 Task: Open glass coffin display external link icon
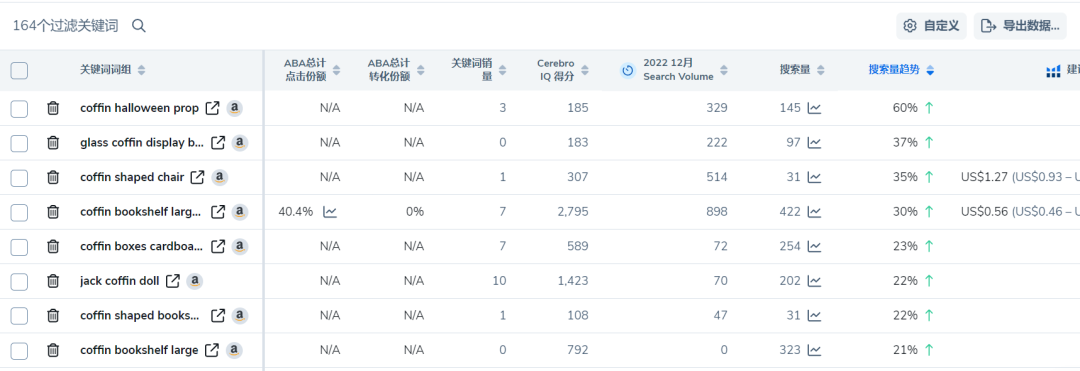click(x=218, y=142)
